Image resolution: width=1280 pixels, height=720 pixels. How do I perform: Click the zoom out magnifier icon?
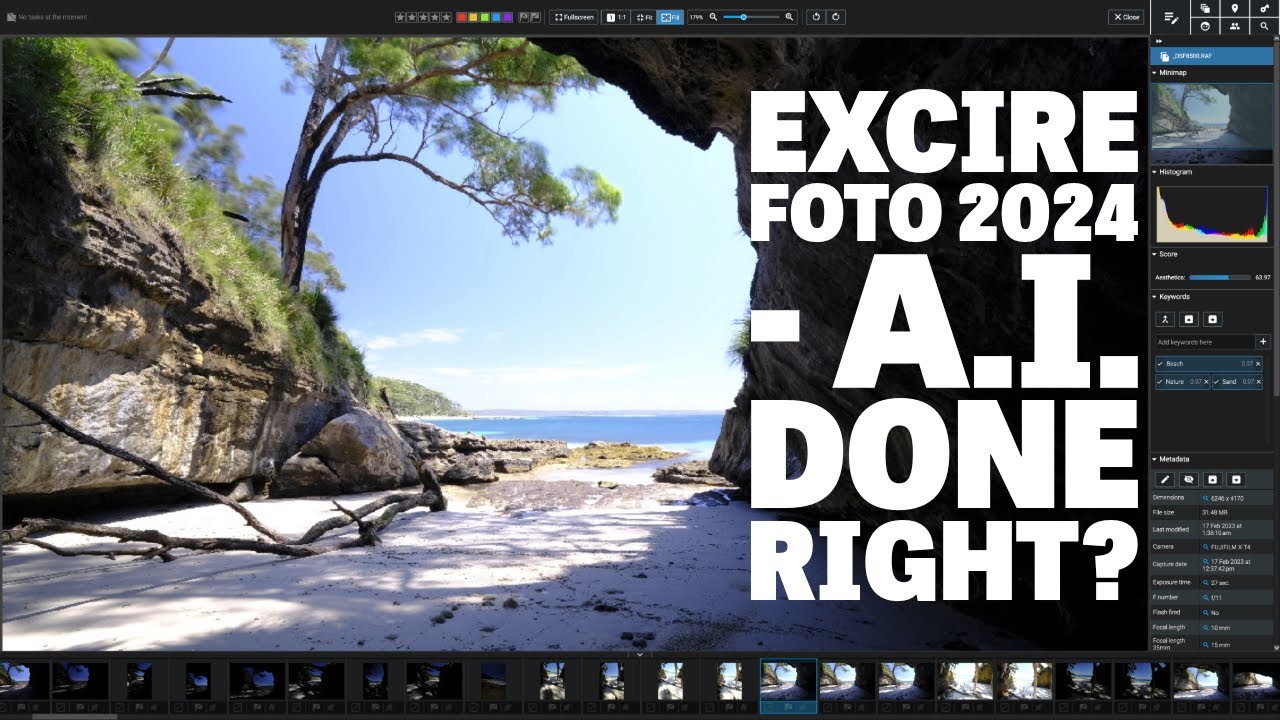[x=713, y=17]
